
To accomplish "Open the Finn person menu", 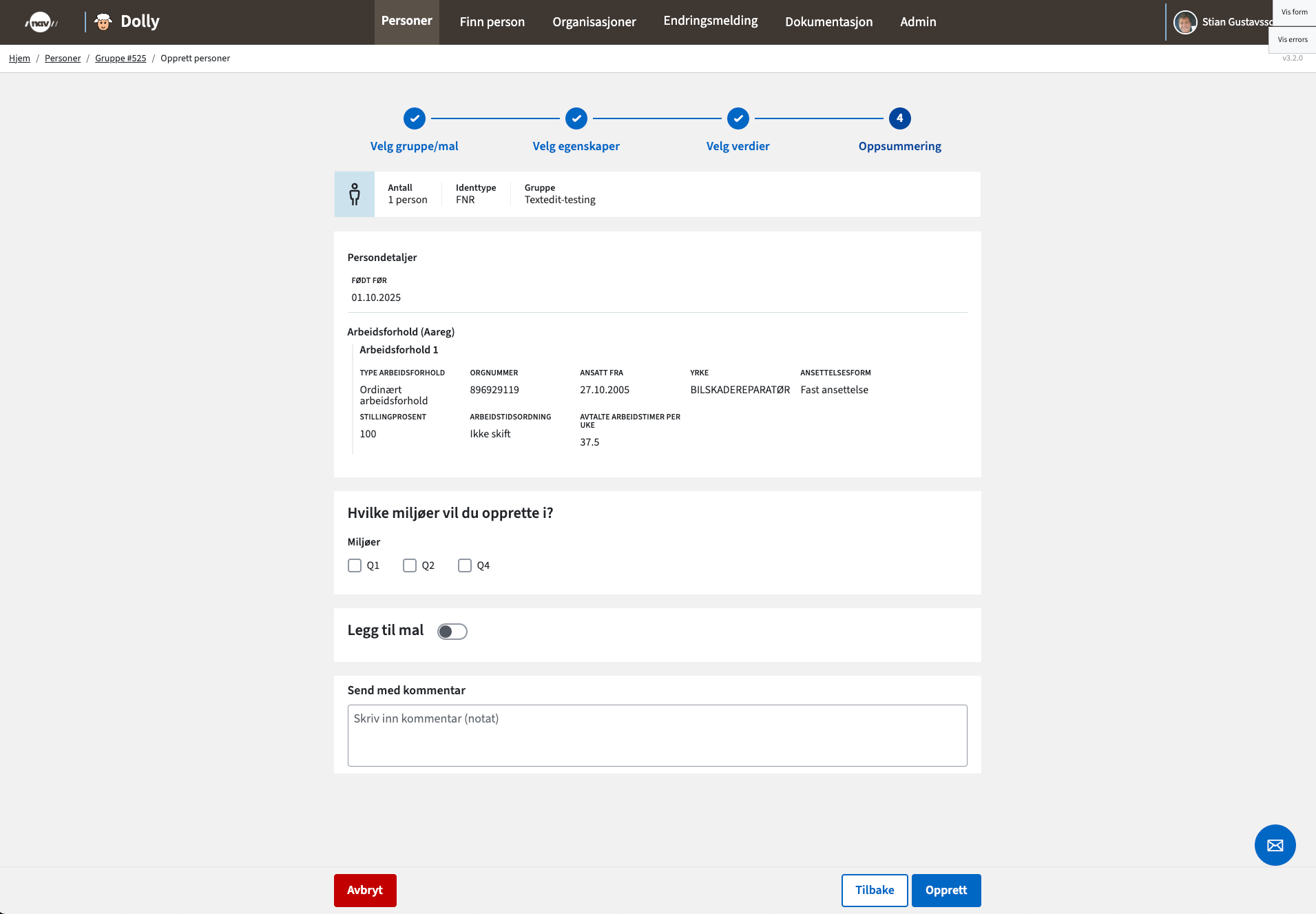I will click(x=492, y=22).
